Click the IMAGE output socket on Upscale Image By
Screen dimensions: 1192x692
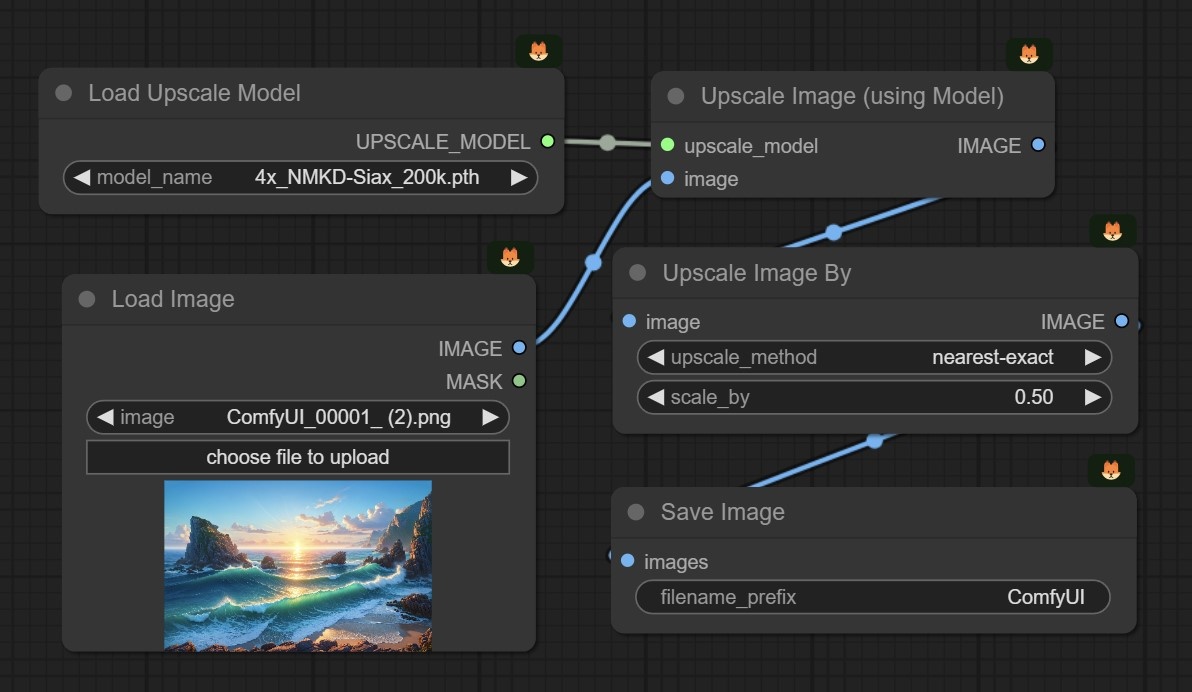click(x=1121, y=321)
